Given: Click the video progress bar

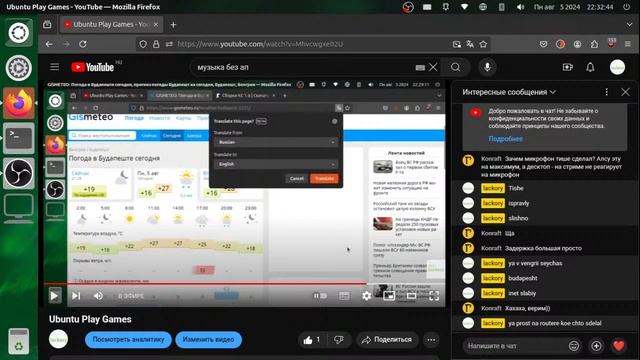Looking at the screenshot, I should pos(244,283).
